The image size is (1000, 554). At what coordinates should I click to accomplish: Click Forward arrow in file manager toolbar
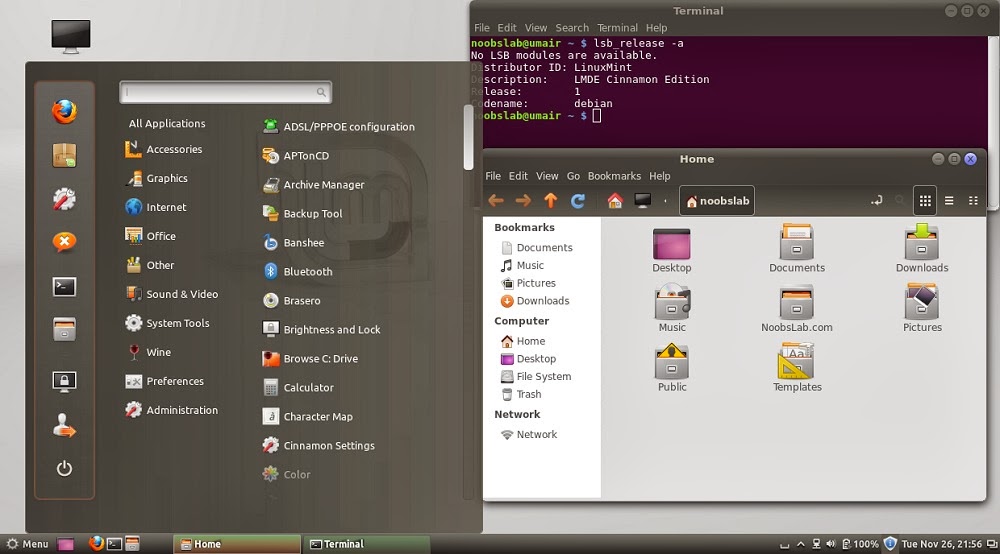(523, 201)
